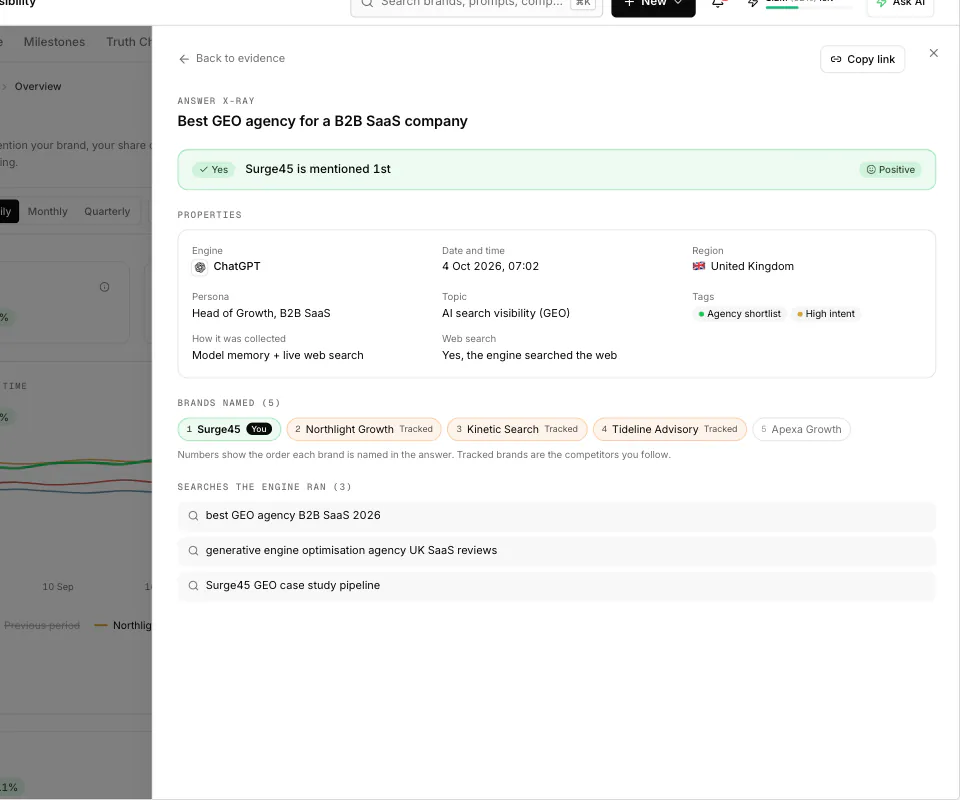Toggle Previous period legend item
This screenshot has height=800, width=960.
[x=42, y=626]
